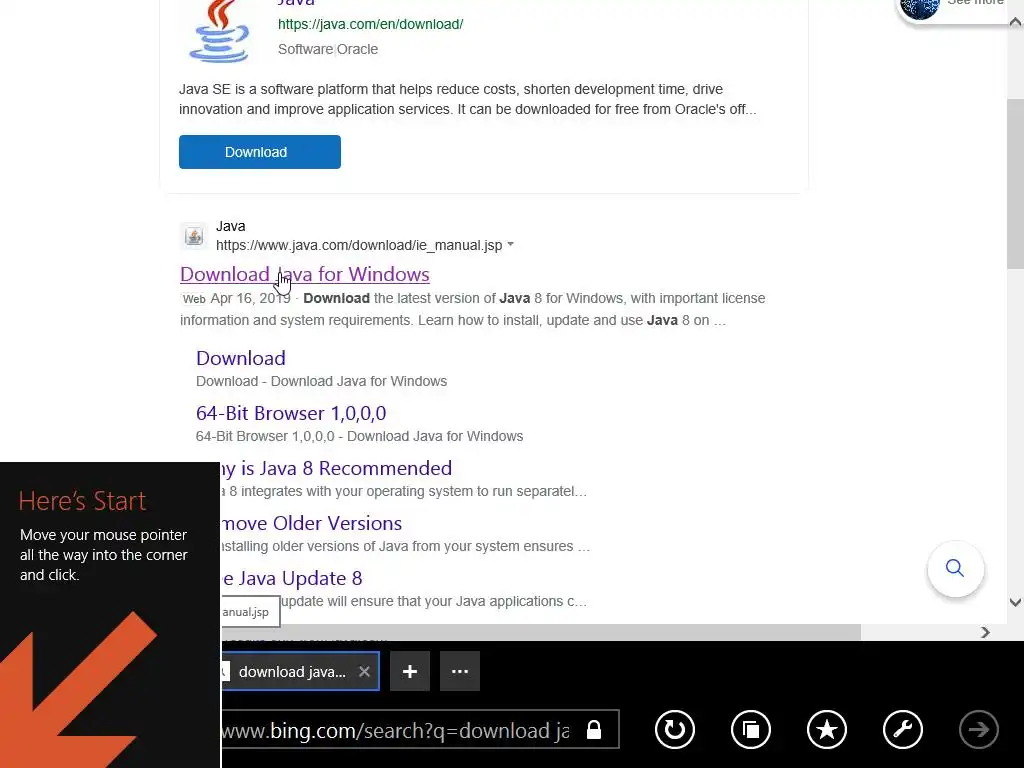Click the vertical scrollbar down arrow

coord(1016,602)
